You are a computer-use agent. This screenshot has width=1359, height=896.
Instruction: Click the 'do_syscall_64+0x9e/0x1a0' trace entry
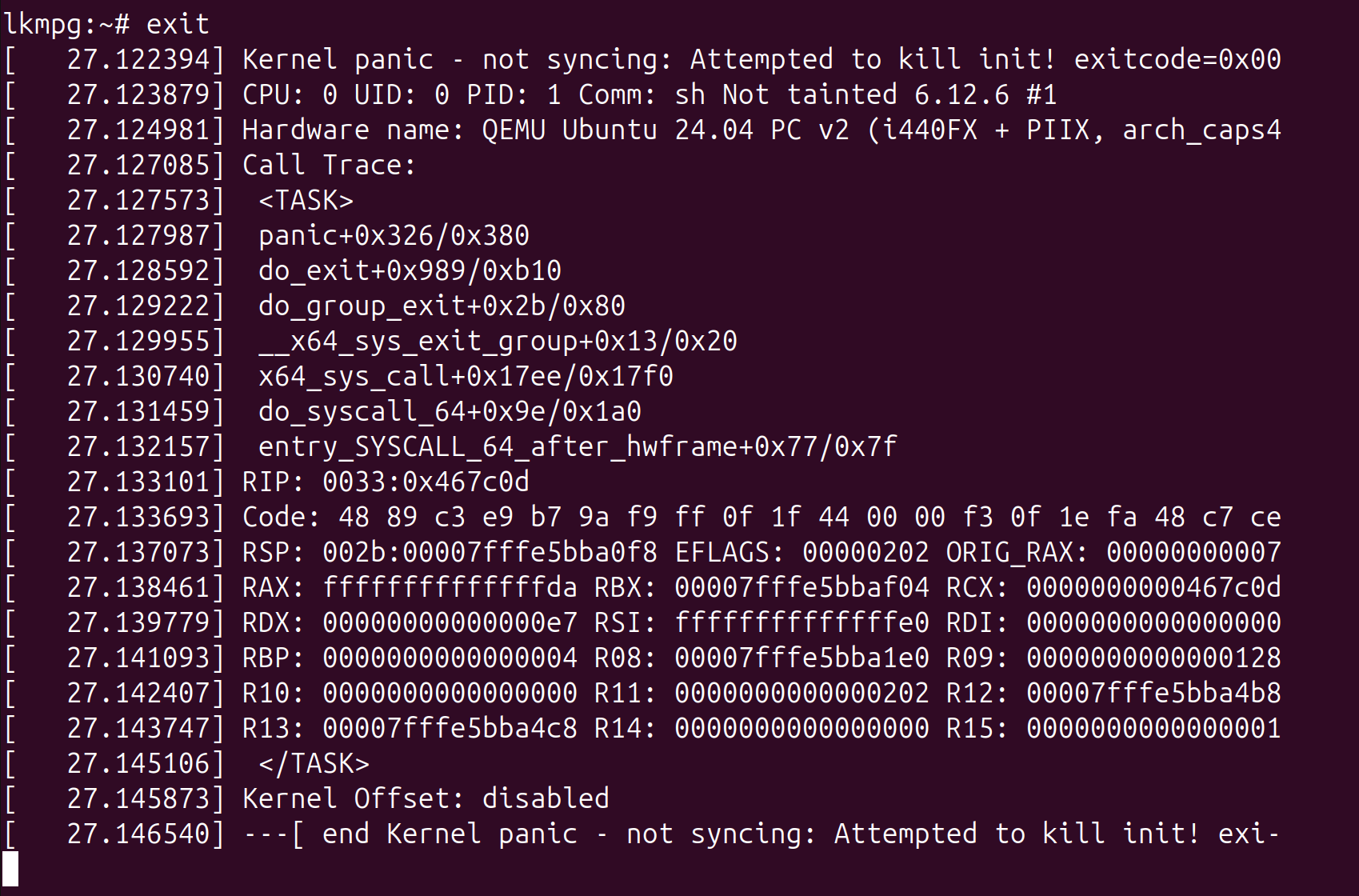click(450, 412)
